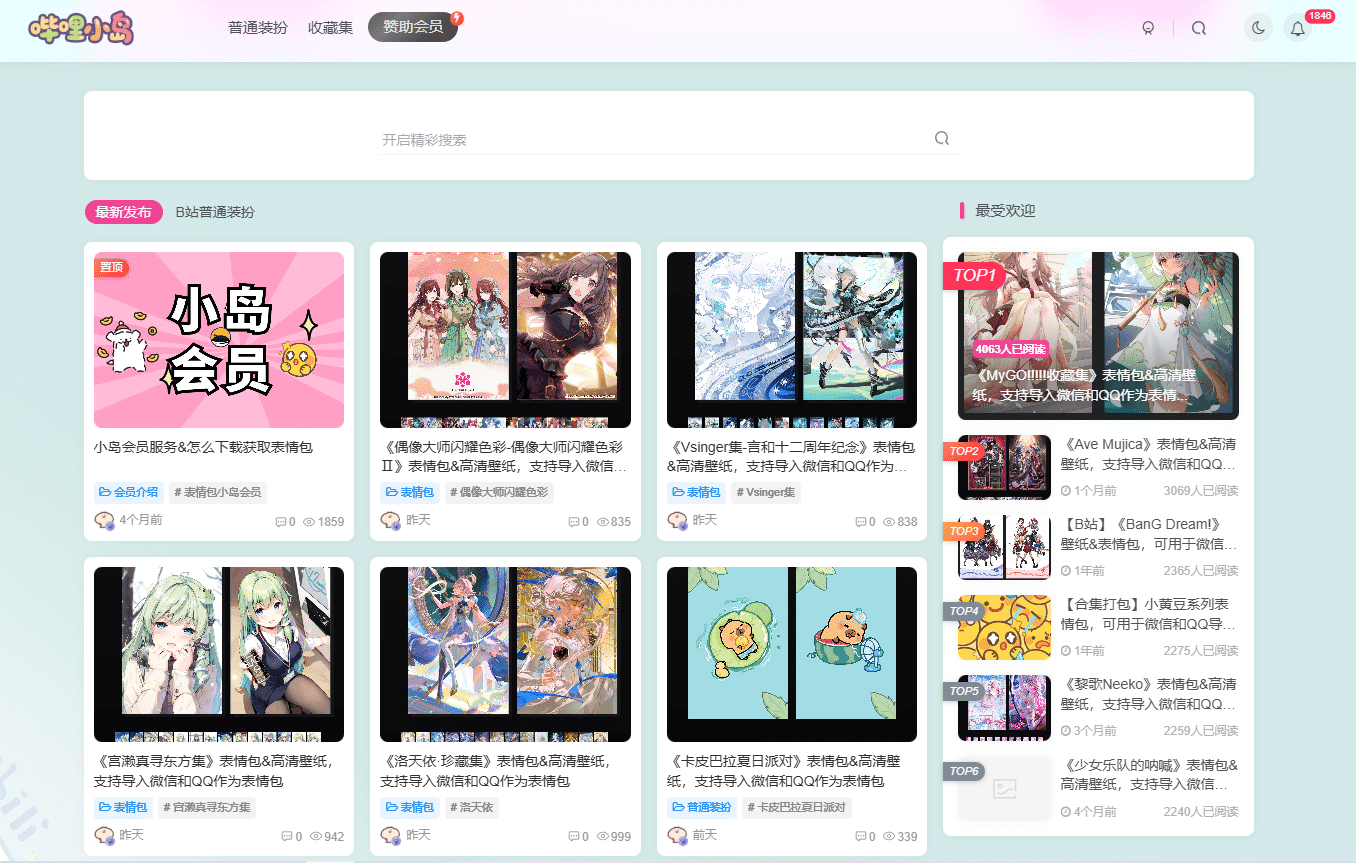This screenshot has width=1356, height=863.
Task: Click the 会员介绍 category tag
Action: click(x=127, y=492)
